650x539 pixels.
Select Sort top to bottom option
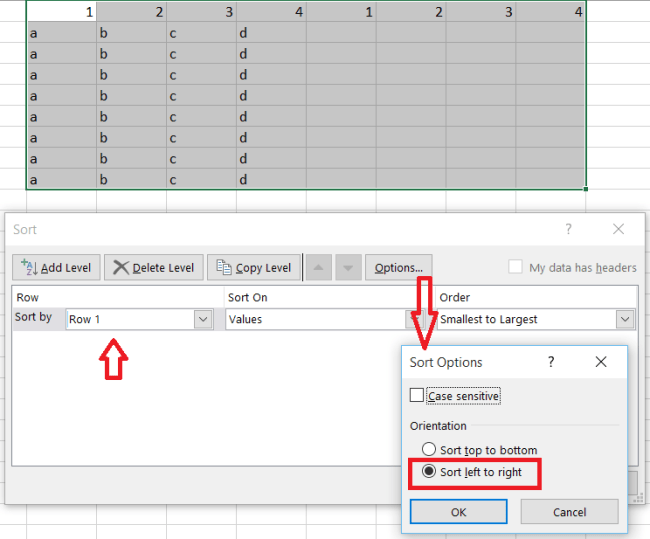(x=429, y=450)
